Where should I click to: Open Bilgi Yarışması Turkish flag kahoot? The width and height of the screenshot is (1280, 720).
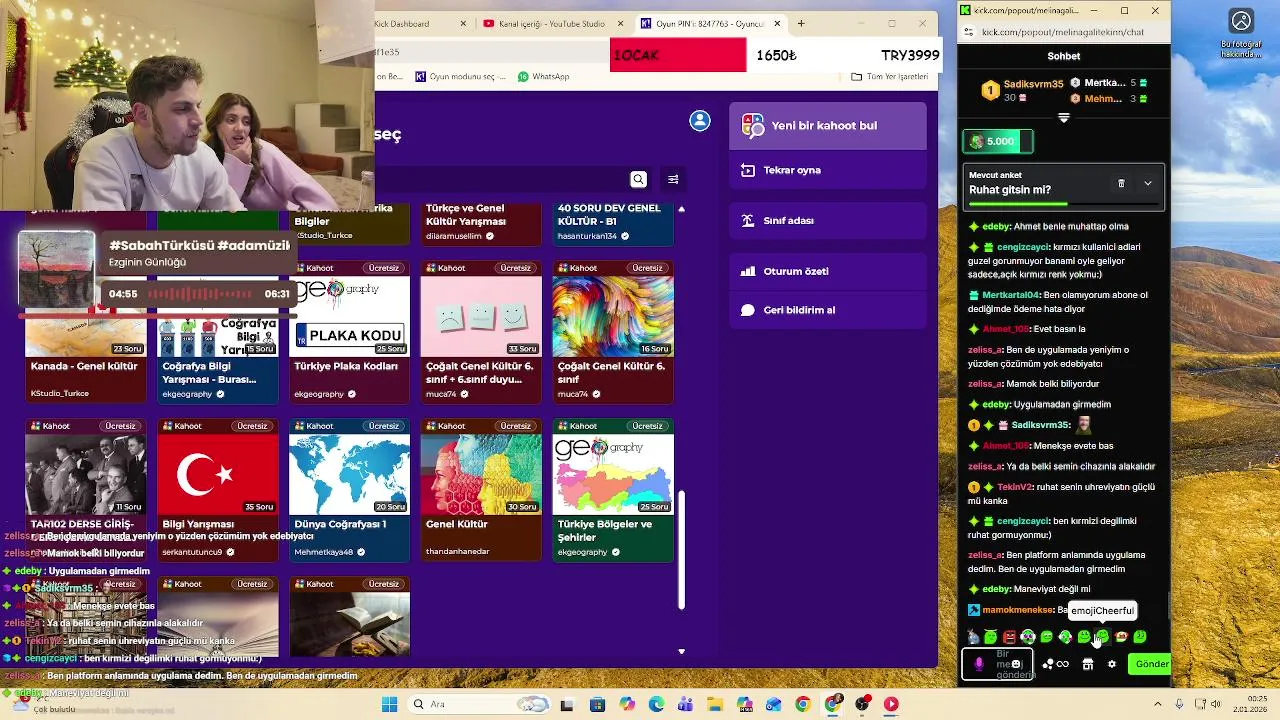(218, 490)
